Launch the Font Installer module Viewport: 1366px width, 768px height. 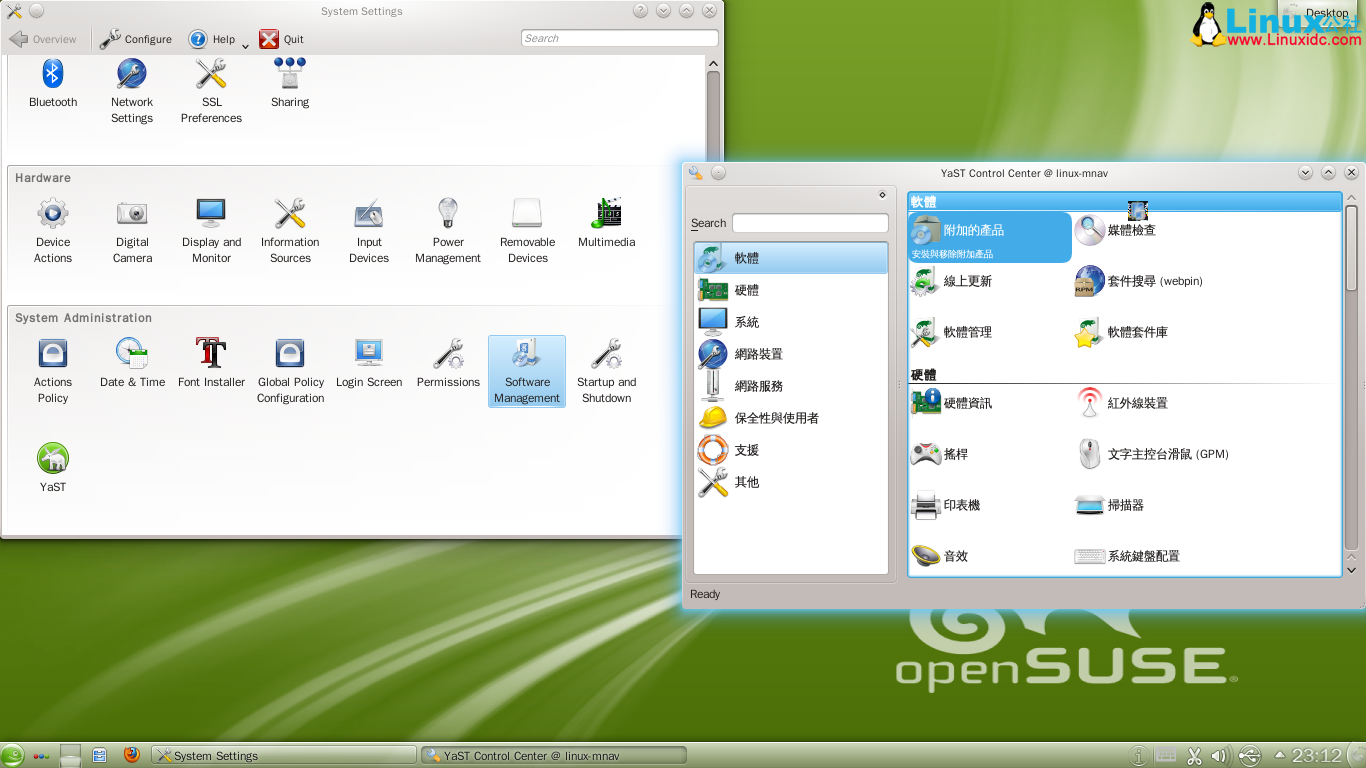pos(211,364)
